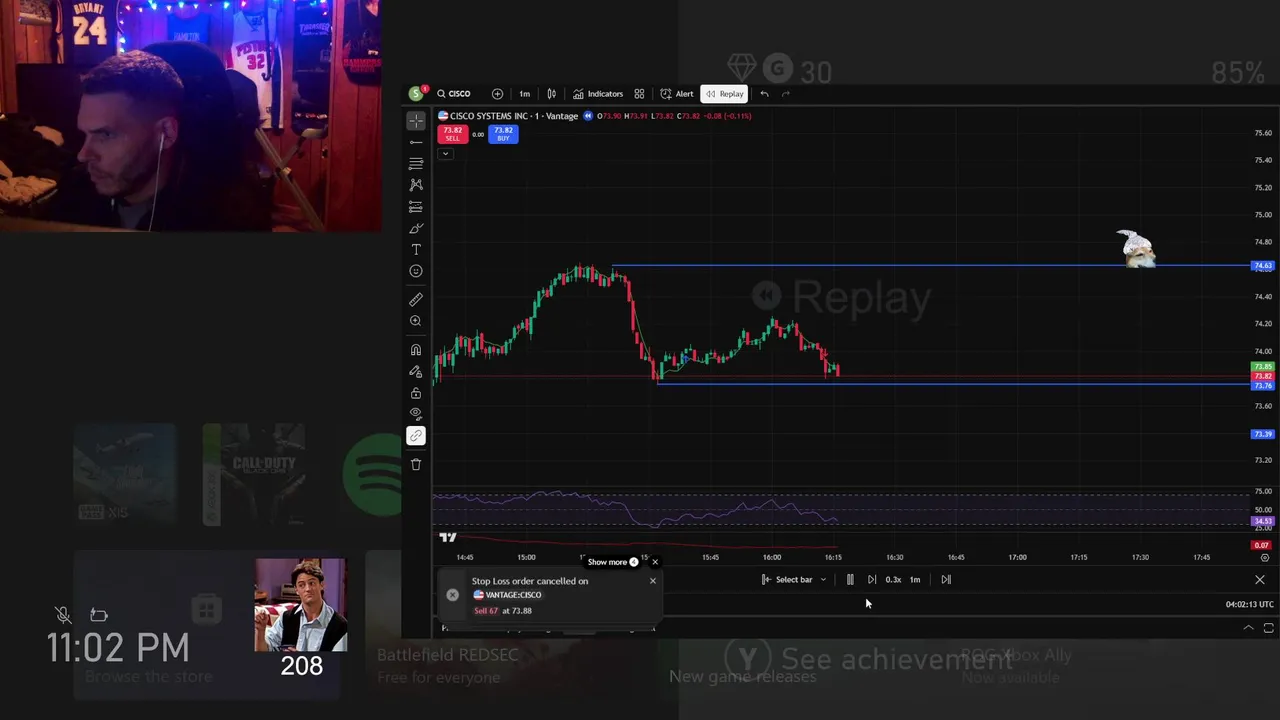Image resolution: width=1280 pixels, height=720 pixels.
Task: Click the 73.76 blue price label
Action: pyautogui.click(x=1263, y=385)
